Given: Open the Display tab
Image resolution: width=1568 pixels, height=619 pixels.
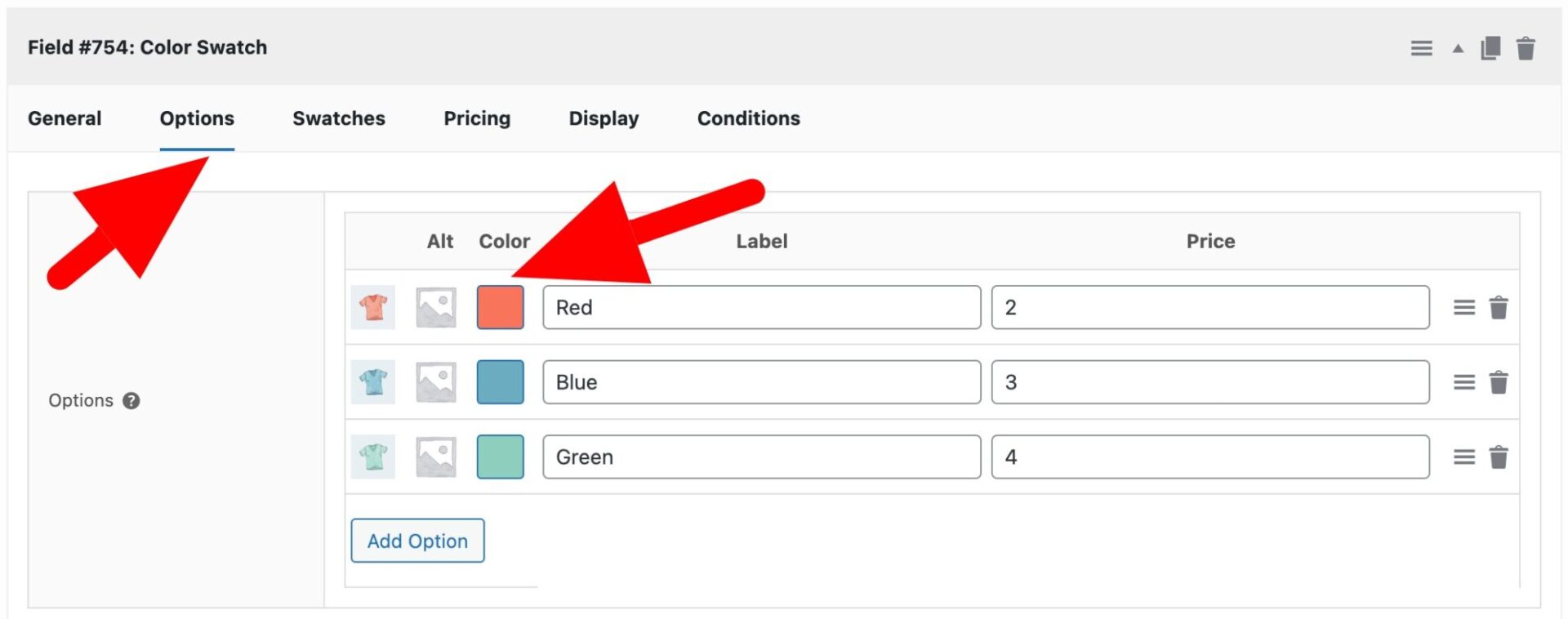Looking at the screenshot, I should pos(603,118).
